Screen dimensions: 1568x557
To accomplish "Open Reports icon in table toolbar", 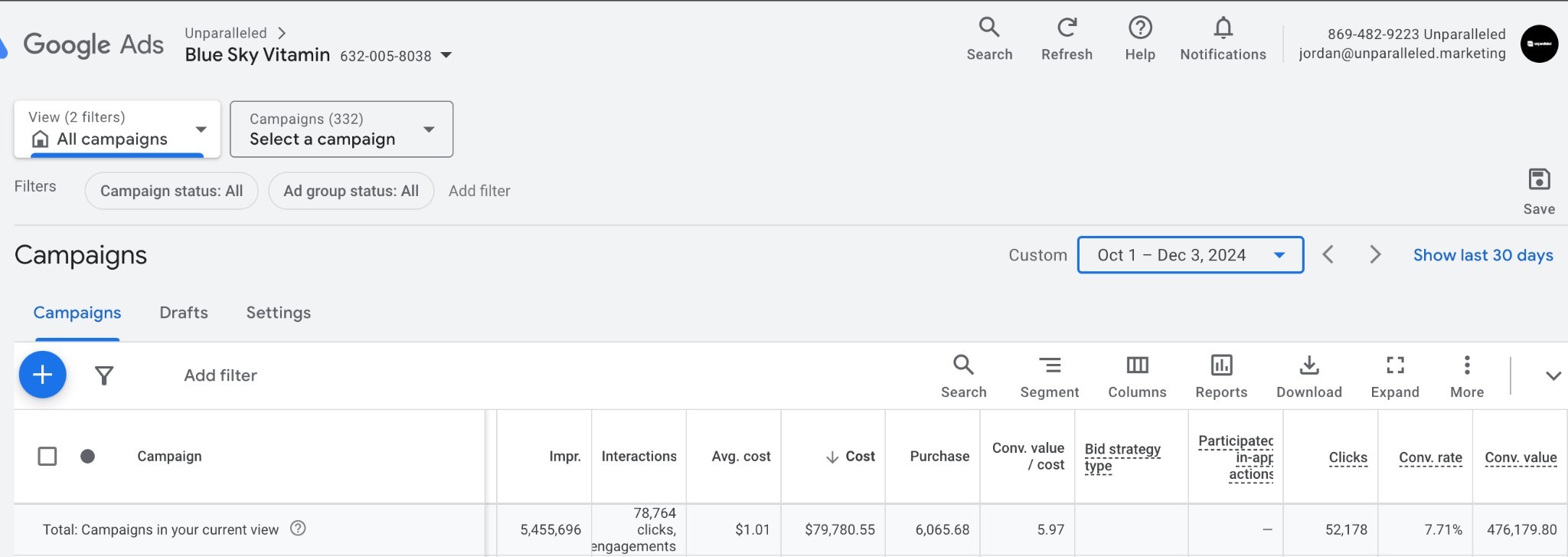I will click(1221, 365).
